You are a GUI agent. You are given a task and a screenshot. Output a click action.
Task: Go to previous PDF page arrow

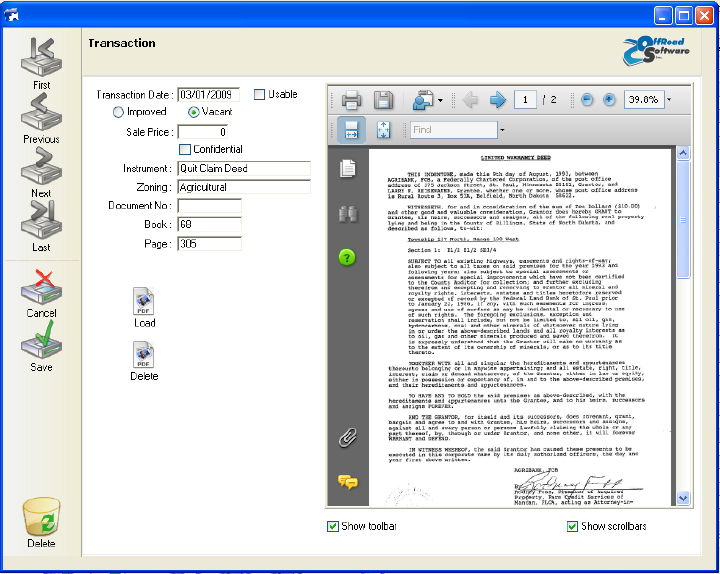tap(470, 100)
